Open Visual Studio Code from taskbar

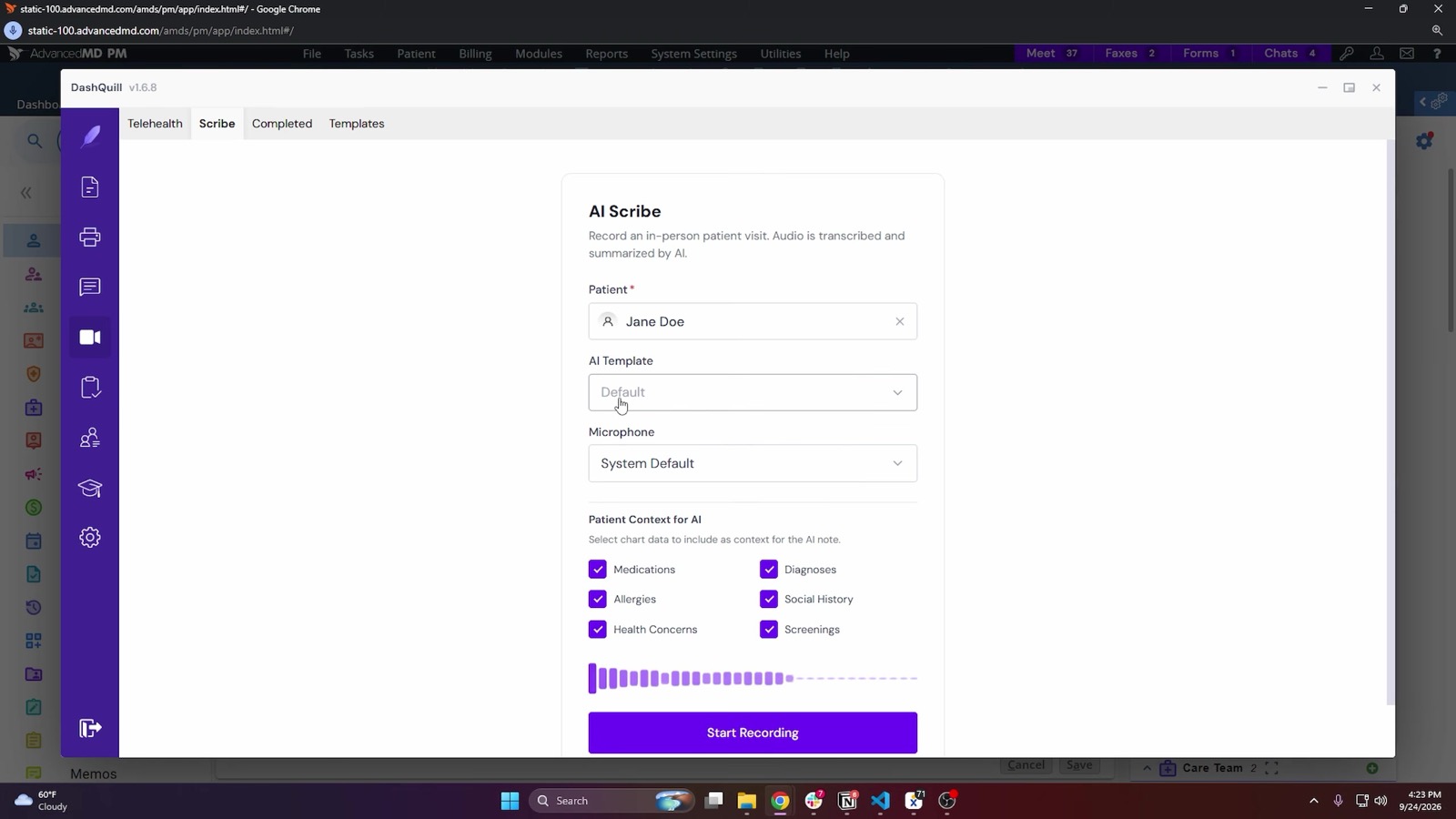click(880, 801)
